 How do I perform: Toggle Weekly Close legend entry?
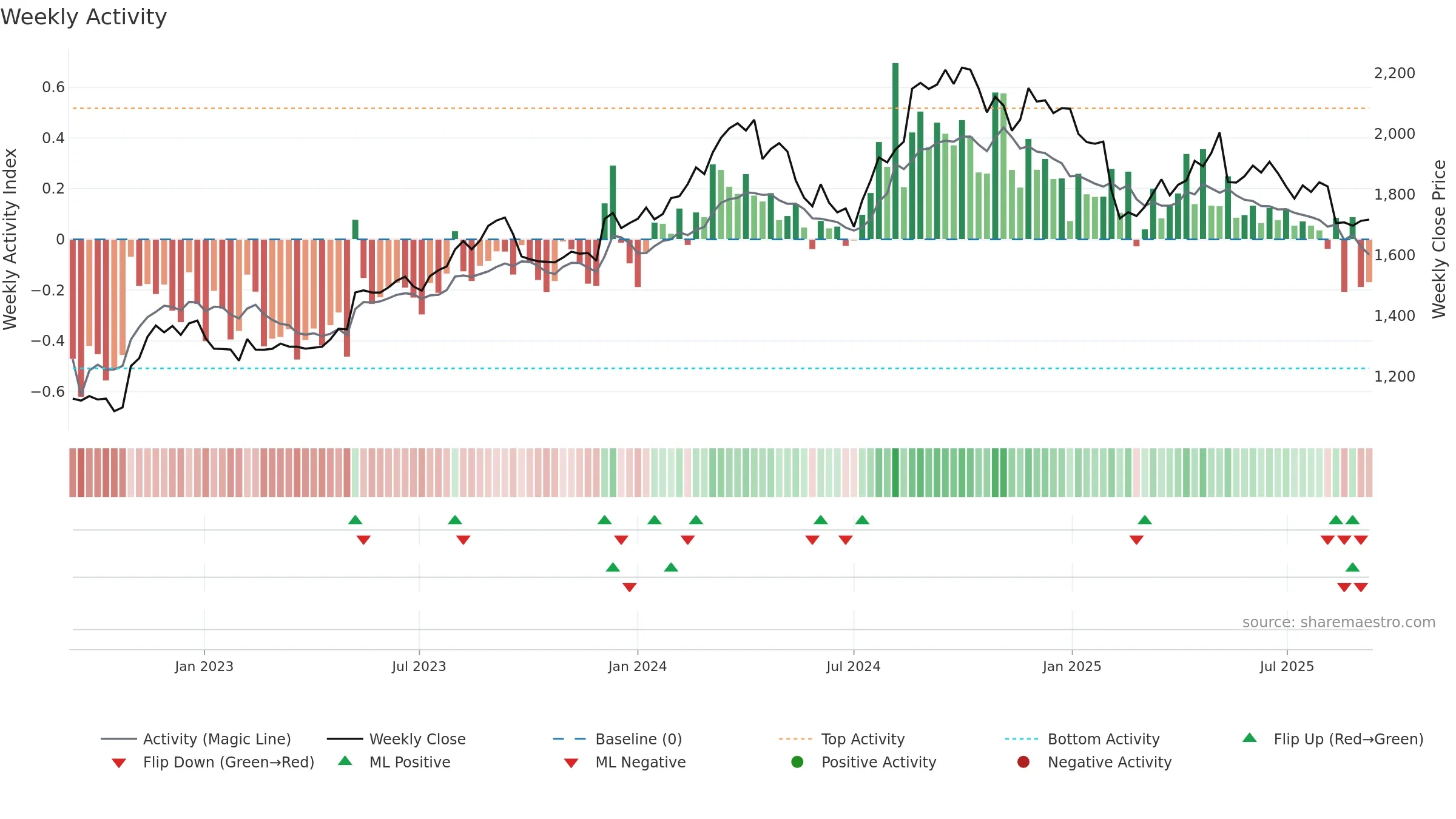coord(396,739)
